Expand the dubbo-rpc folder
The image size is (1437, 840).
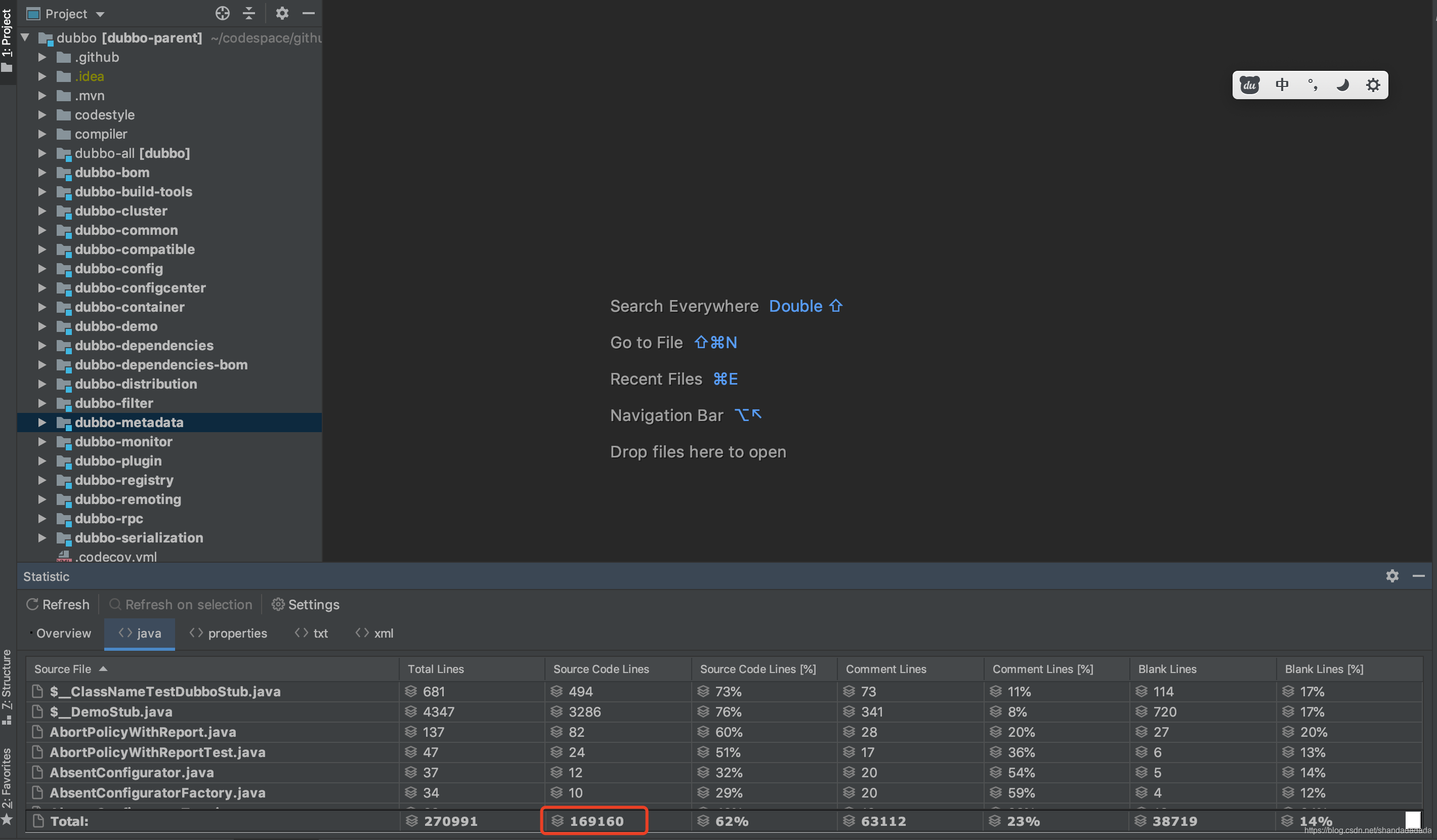tap(42, 518)
